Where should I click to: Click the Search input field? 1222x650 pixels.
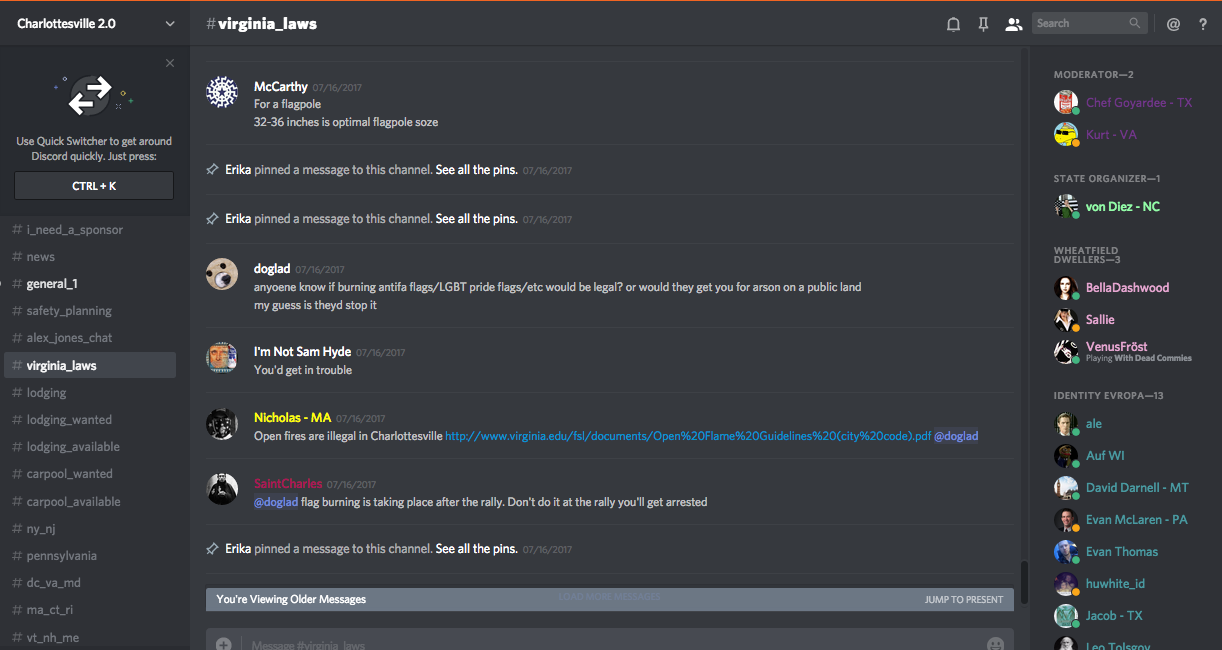coord(1080,23)
